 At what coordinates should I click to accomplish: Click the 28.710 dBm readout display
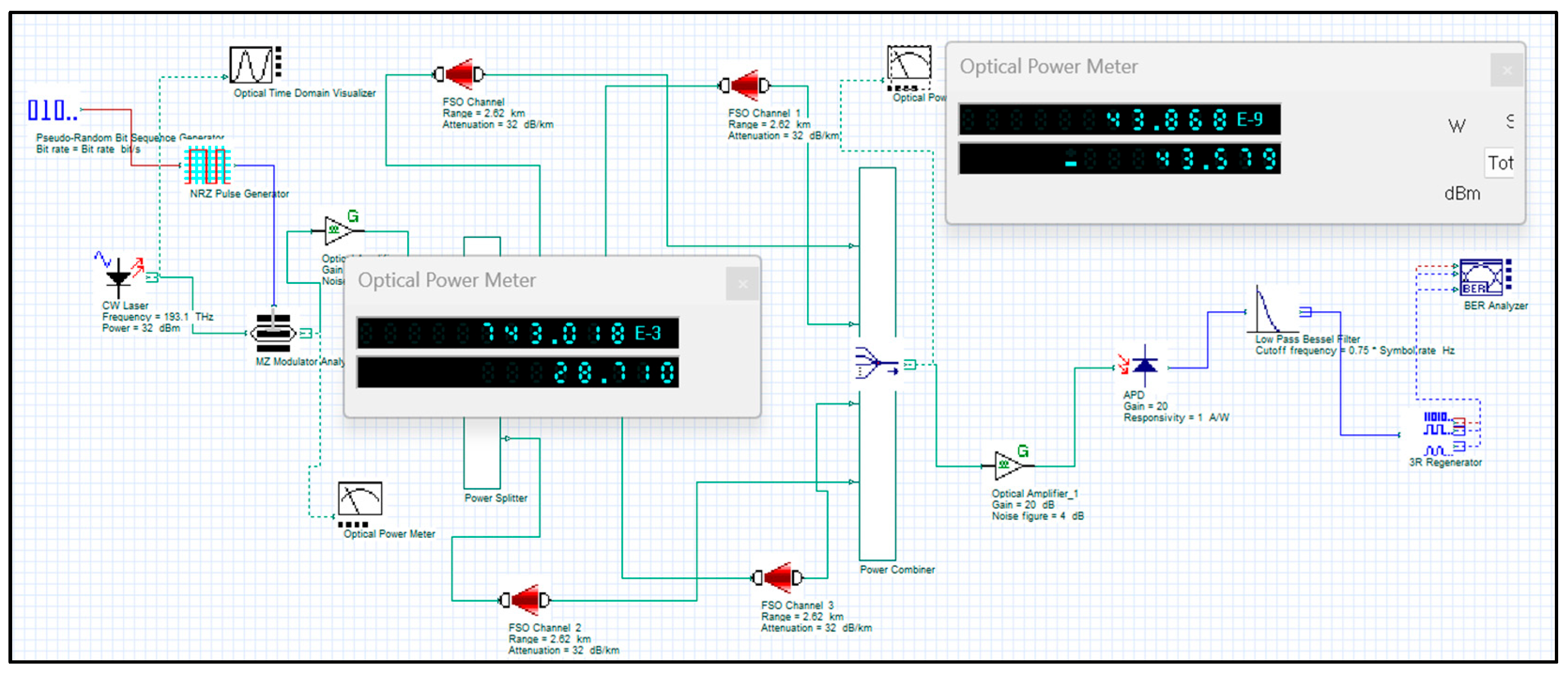[x=518, y=372]
